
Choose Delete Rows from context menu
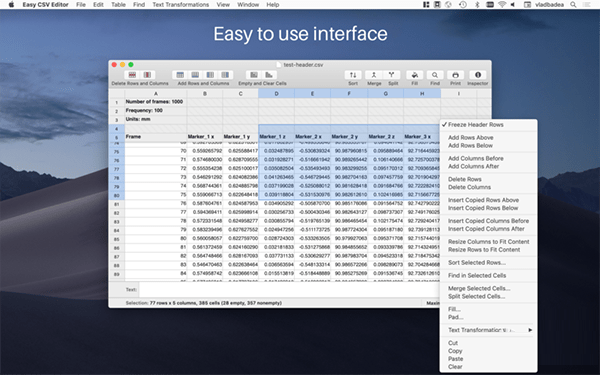click(x=489, y=179)
